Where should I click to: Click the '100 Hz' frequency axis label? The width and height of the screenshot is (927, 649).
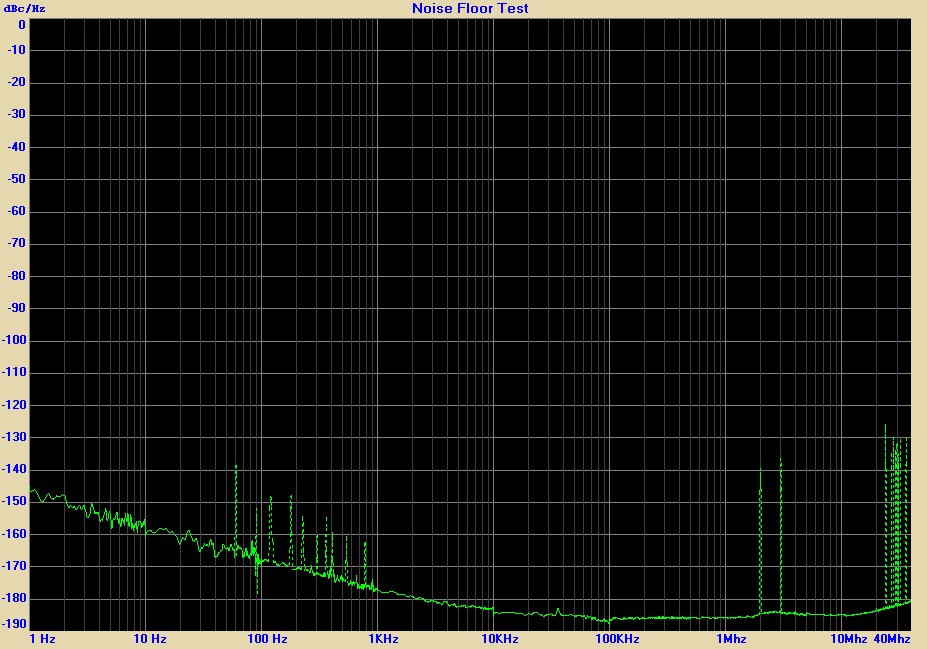pyautogui.click(x=267, y=639)
